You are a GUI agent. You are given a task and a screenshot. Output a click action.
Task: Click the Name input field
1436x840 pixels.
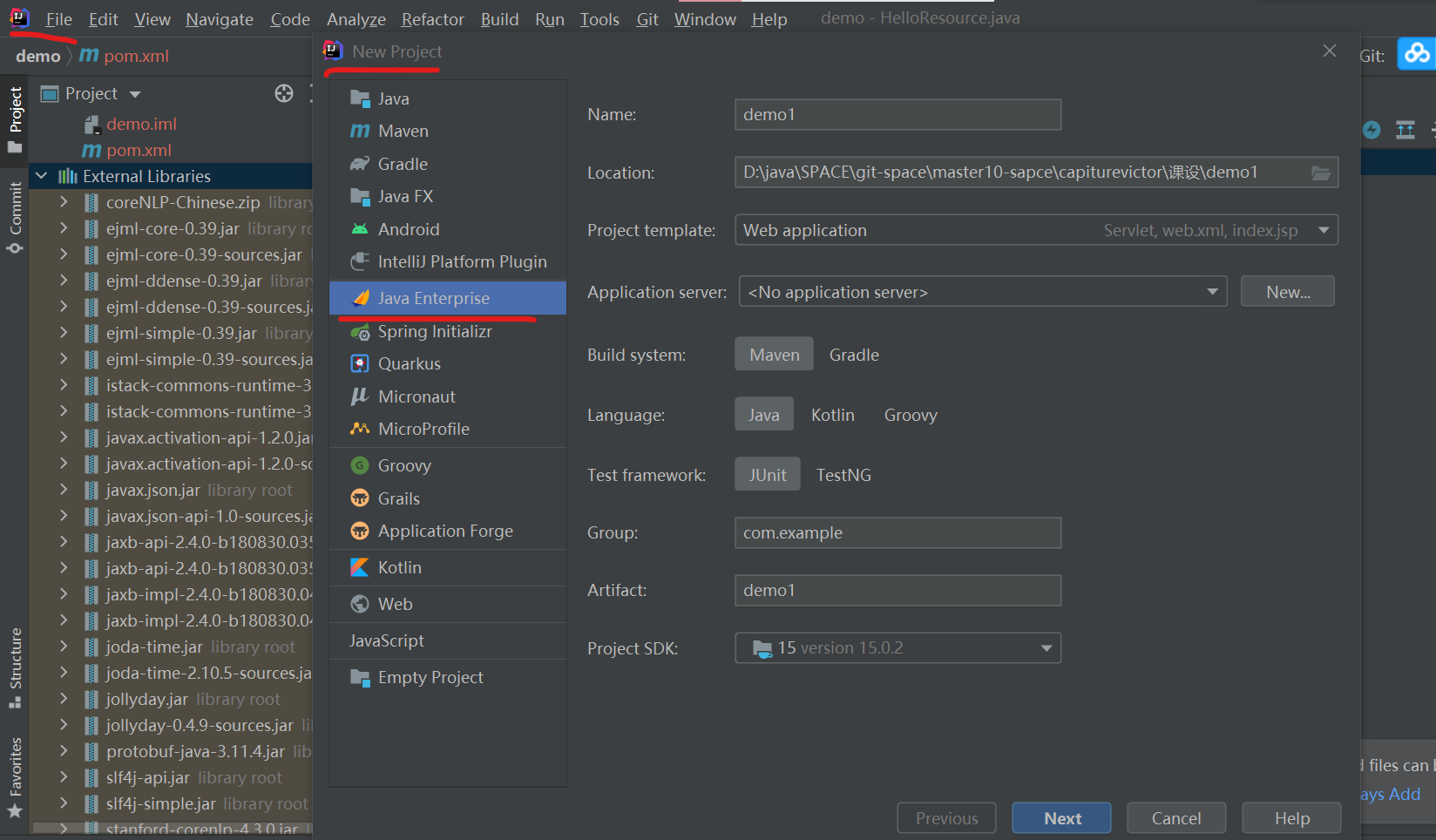897,114
